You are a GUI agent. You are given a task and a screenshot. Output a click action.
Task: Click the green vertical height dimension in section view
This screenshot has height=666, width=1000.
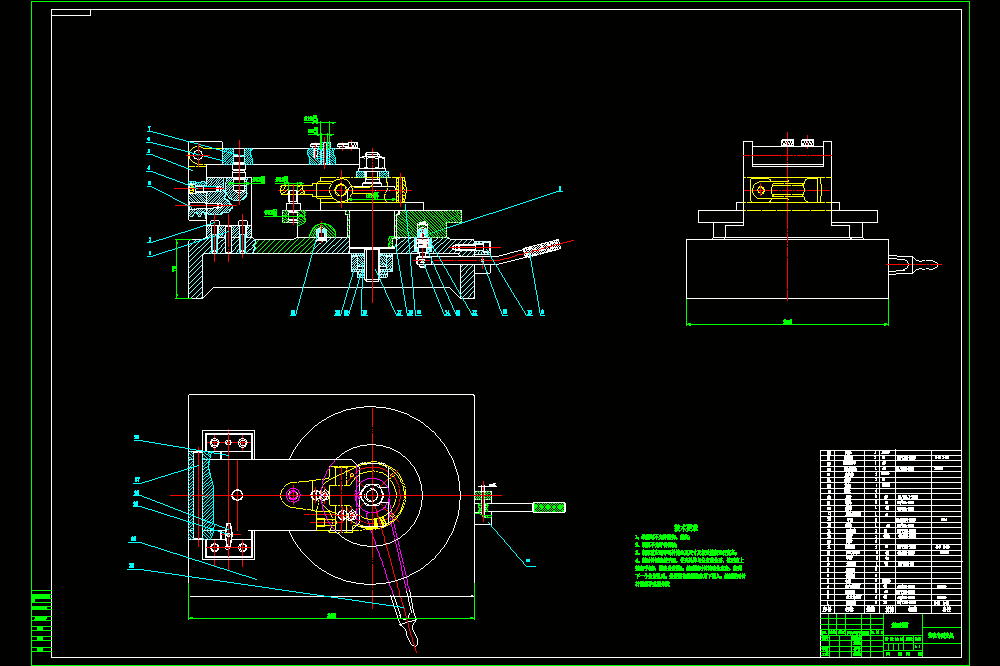pyautogui.click(x=175, y=269)
